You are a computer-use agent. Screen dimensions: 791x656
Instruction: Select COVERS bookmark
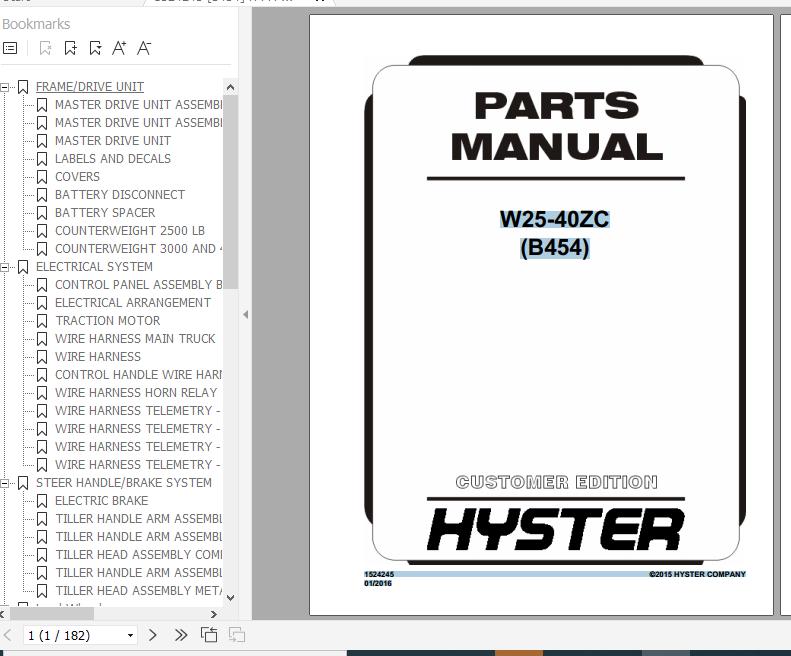click(x=77, y=177)
